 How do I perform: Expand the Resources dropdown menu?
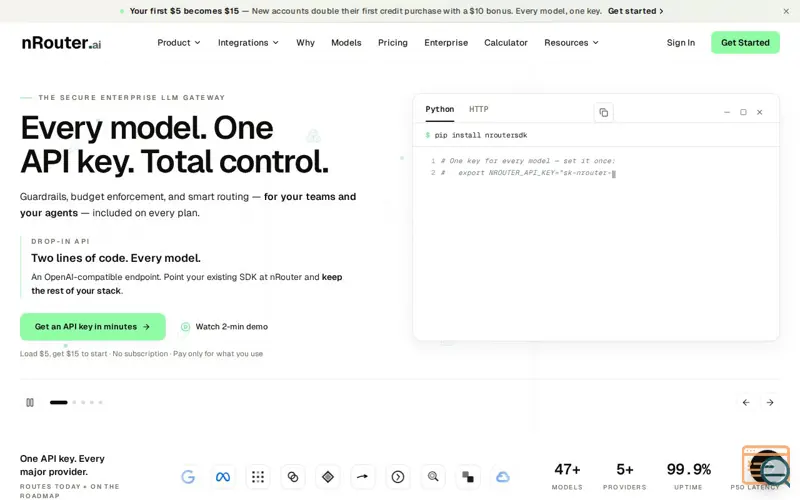click(x=571, y=43)
